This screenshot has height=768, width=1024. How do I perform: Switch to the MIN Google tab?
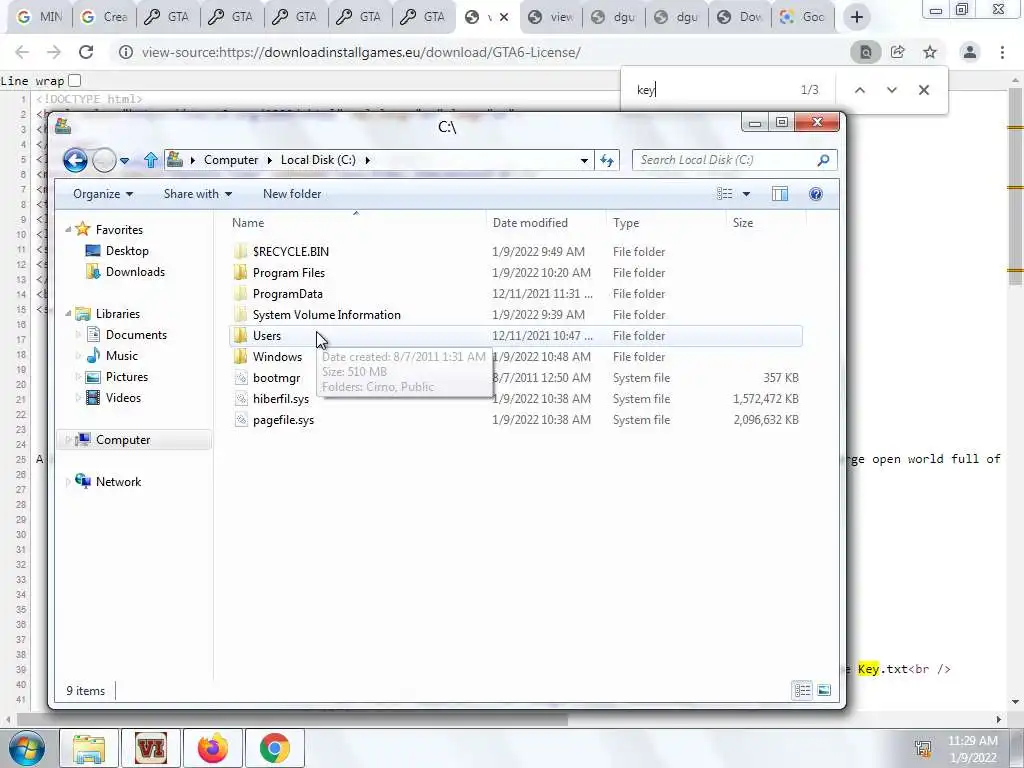[39, 17]
